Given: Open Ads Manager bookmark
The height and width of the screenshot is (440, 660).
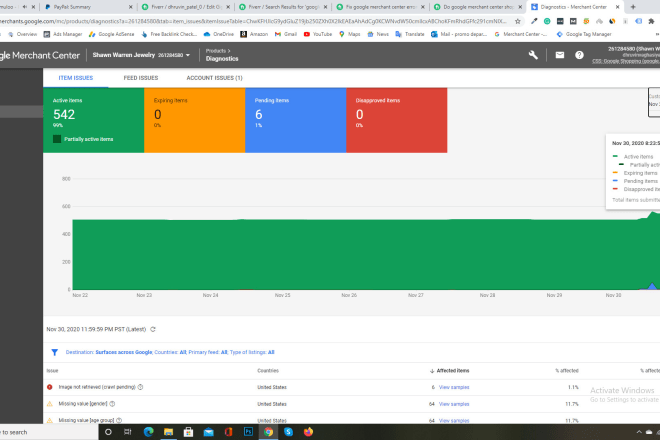Looking at the screenshot, I should (x=63, y=34).
